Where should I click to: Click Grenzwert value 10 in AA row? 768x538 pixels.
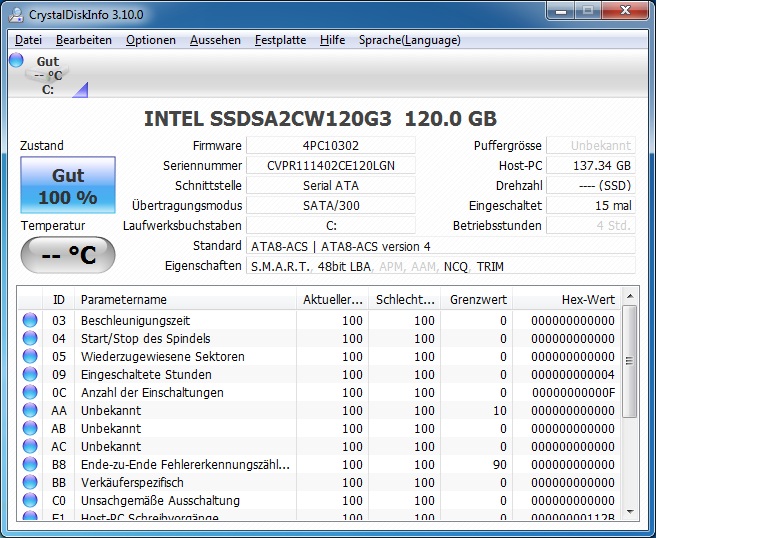(500, 411)
